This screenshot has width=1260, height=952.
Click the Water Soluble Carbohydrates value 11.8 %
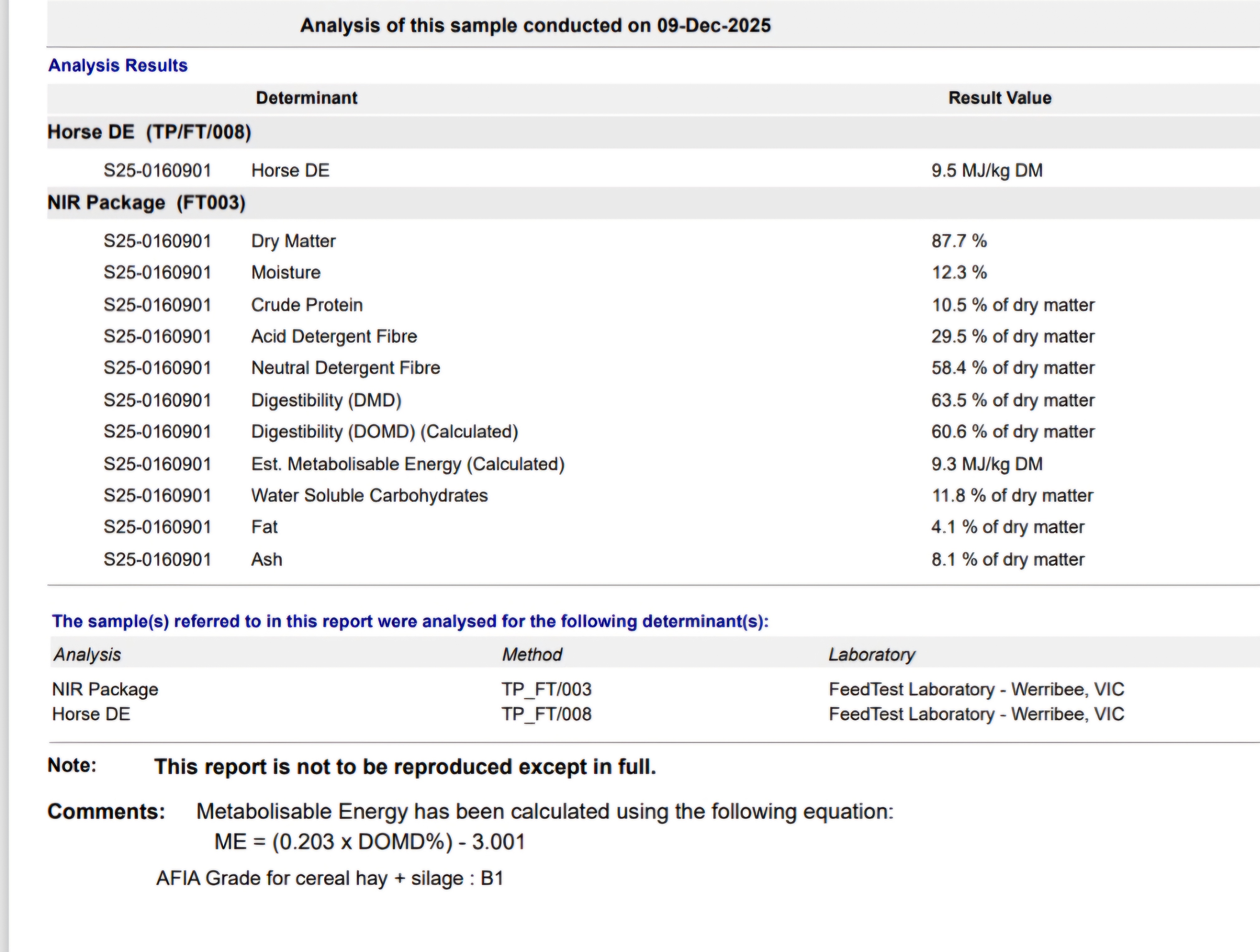(1012, 495)
